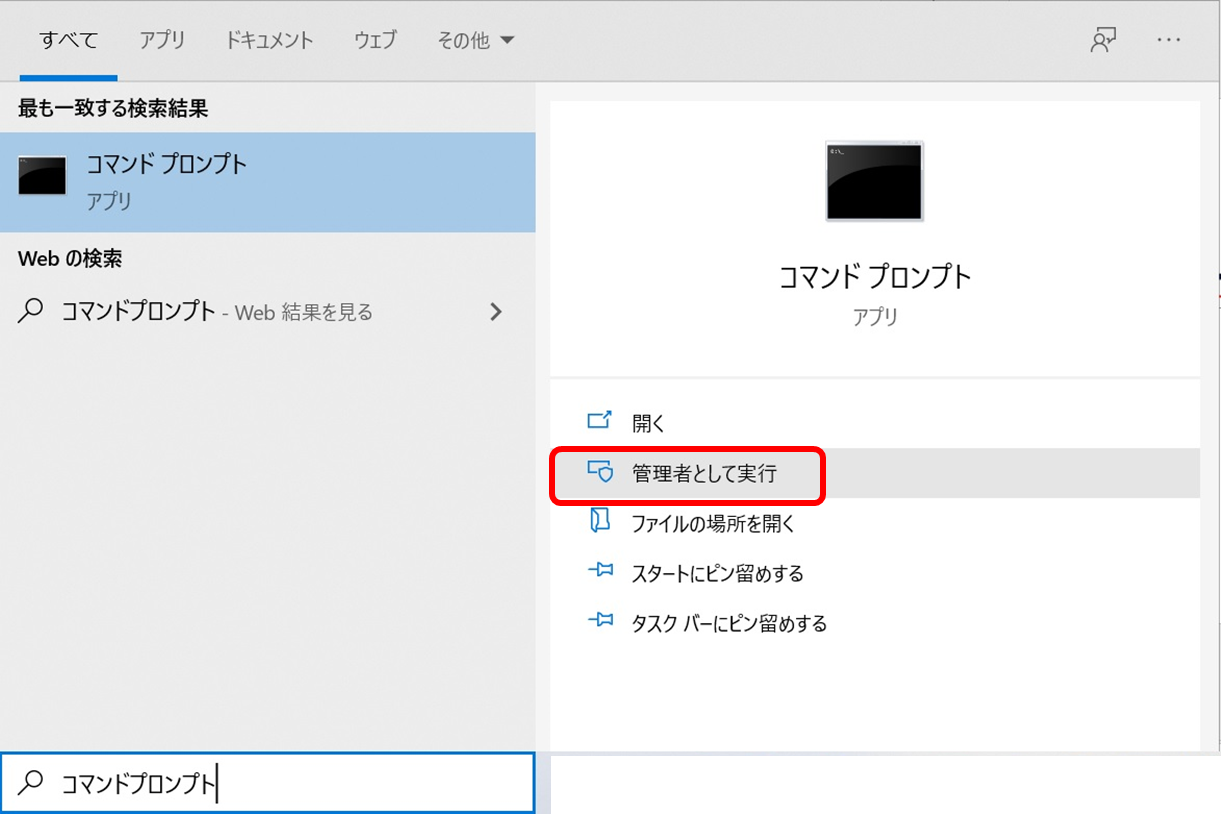This screenshot has height=814, width=1221.
Task: Click the magnifier icon in the search box
Action: click(x=29, y=783)
